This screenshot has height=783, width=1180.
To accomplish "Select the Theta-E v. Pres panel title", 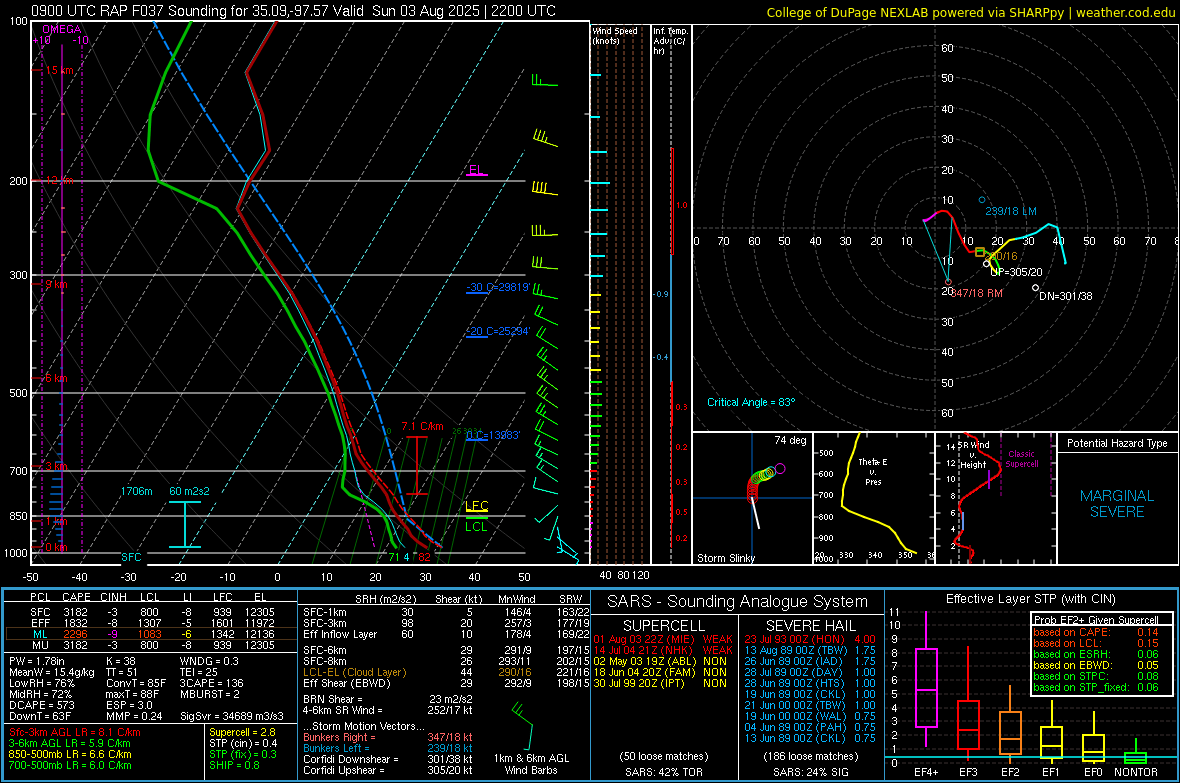I will click(x=873, y=471).
